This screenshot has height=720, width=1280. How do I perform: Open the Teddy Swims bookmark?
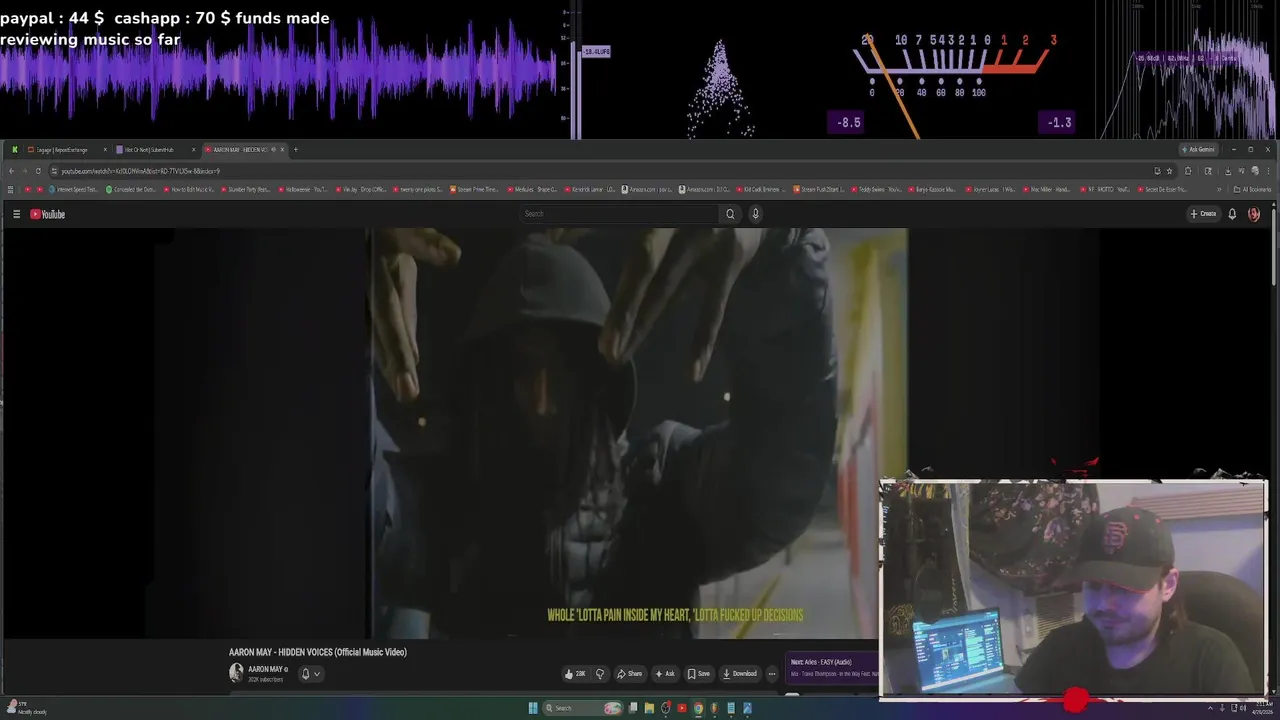pos(877,189)
